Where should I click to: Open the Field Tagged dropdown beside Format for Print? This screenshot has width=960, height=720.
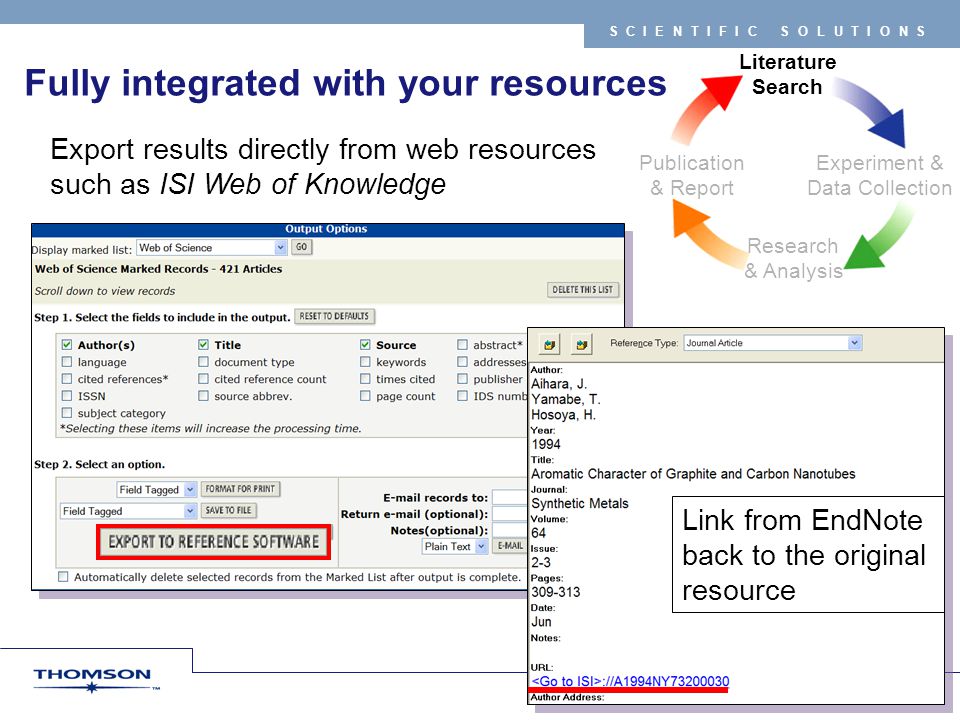coord(156,489)
